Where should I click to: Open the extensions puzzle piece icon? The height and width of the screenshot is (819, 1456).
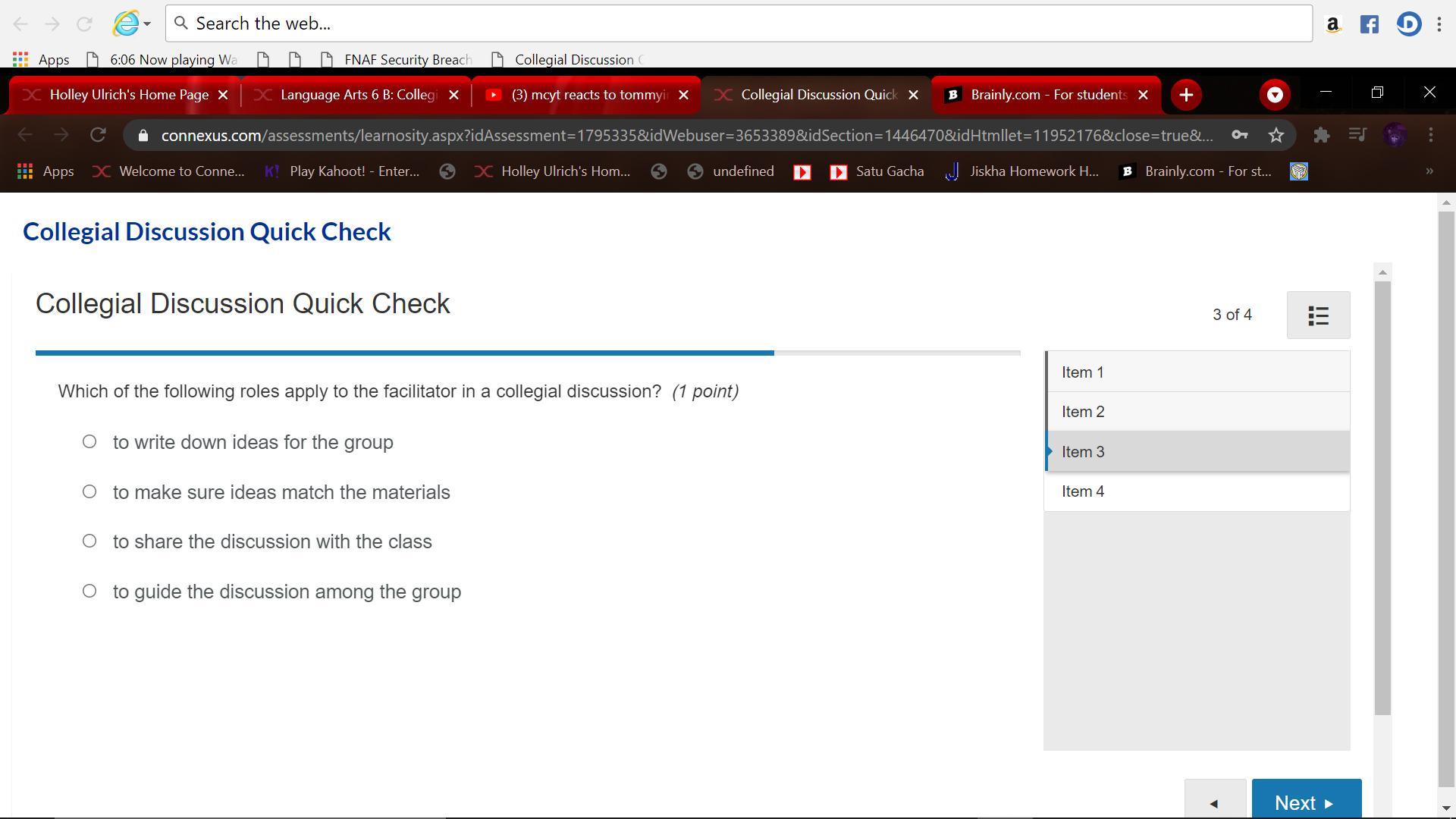(1321, 135)
